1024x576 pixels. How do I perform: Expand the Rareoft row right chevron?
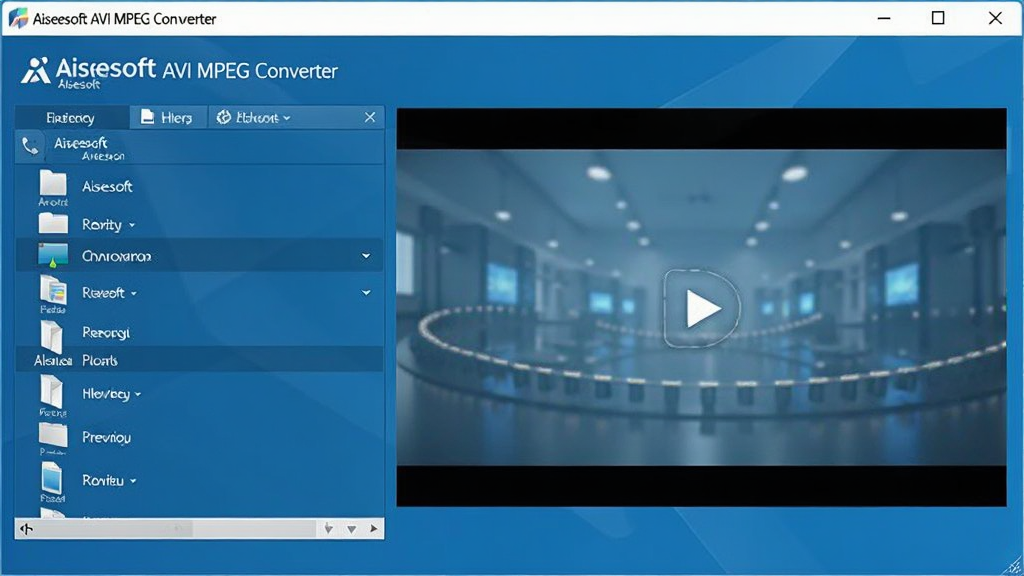(x=366, y=293)
